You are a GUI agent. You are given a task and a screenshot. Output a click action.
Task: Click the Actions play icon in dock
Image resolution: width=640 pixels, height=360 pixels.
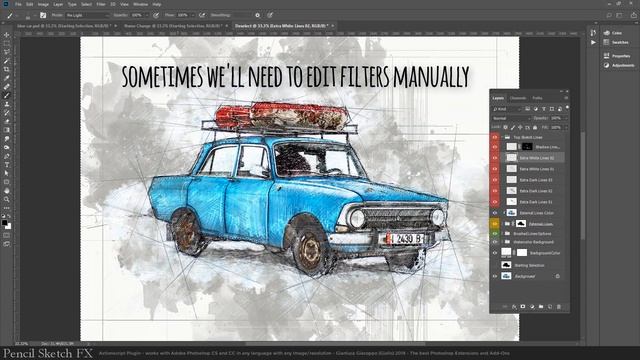click(x=593, y=42)
